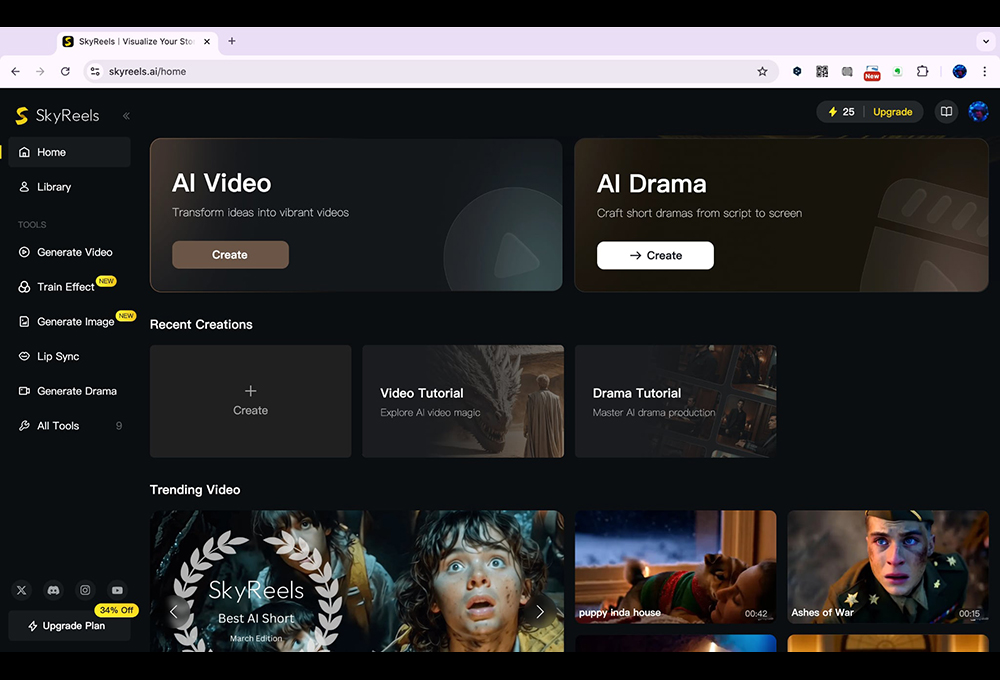Reload the current browser page
1000x680 pixels.
click(x=65, y=72)
